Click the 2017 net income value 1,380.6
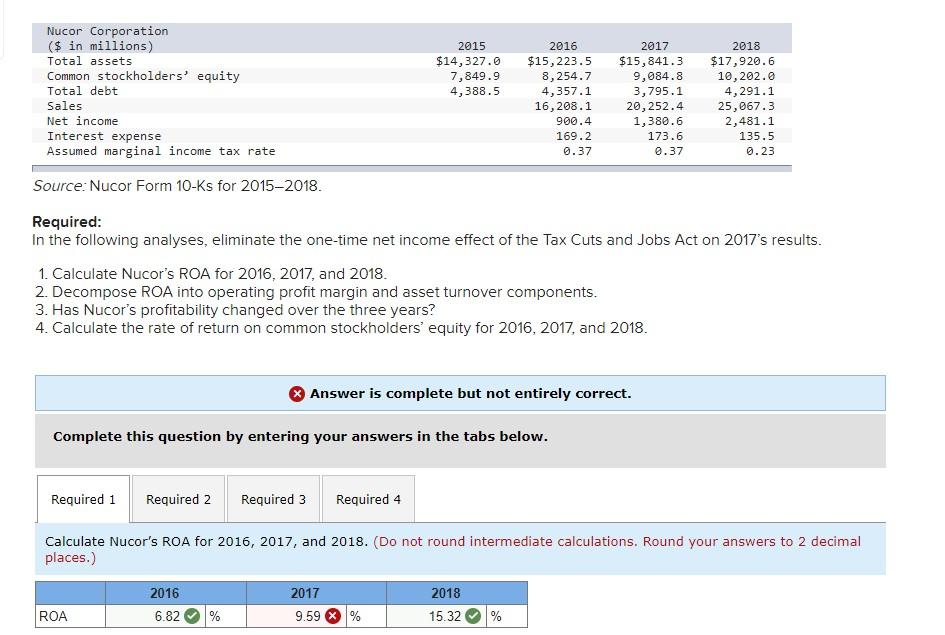 tap(658, 121)
